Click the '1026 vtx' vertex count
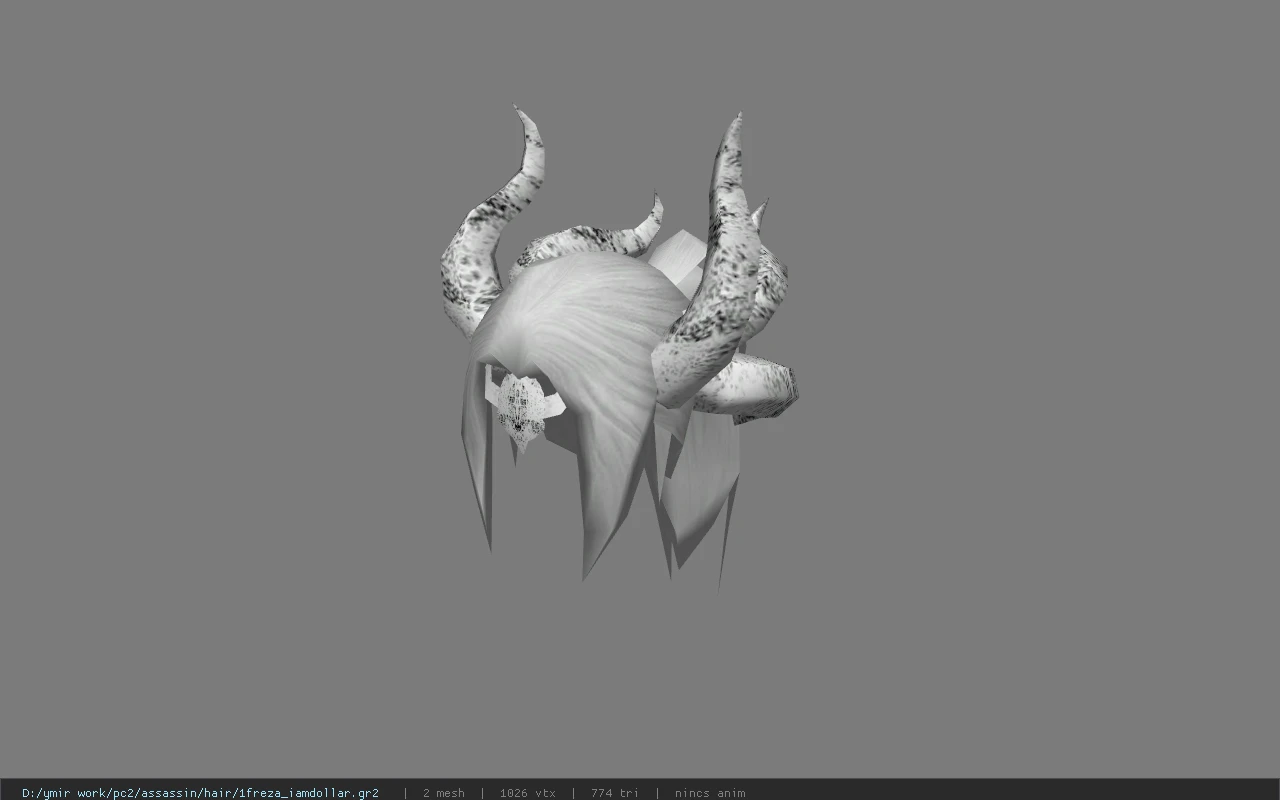The height and width of the screenshot is (800, 1280). coord(527,793)
